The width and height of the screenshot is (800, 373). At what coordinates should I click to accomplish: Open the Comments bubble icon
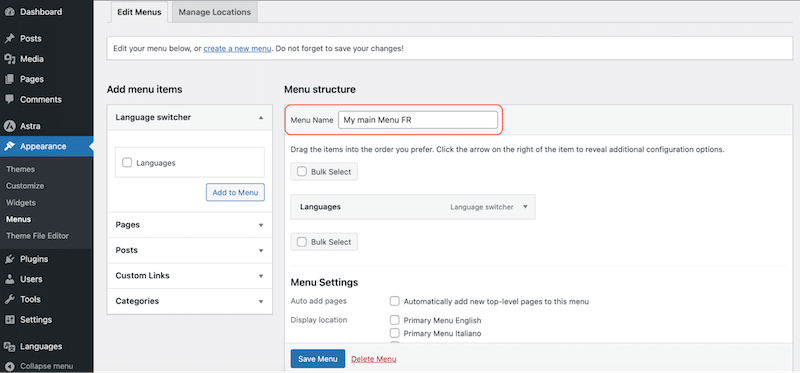pyautogui.click(x=9, y=100)
